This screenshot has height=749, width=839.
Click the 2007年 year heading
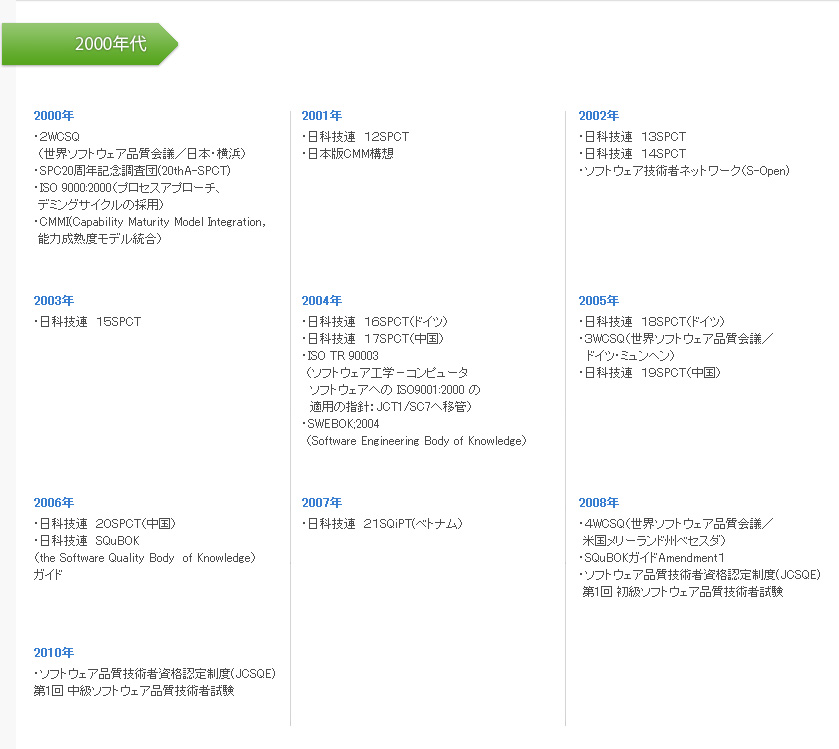(x=322, y=503)
